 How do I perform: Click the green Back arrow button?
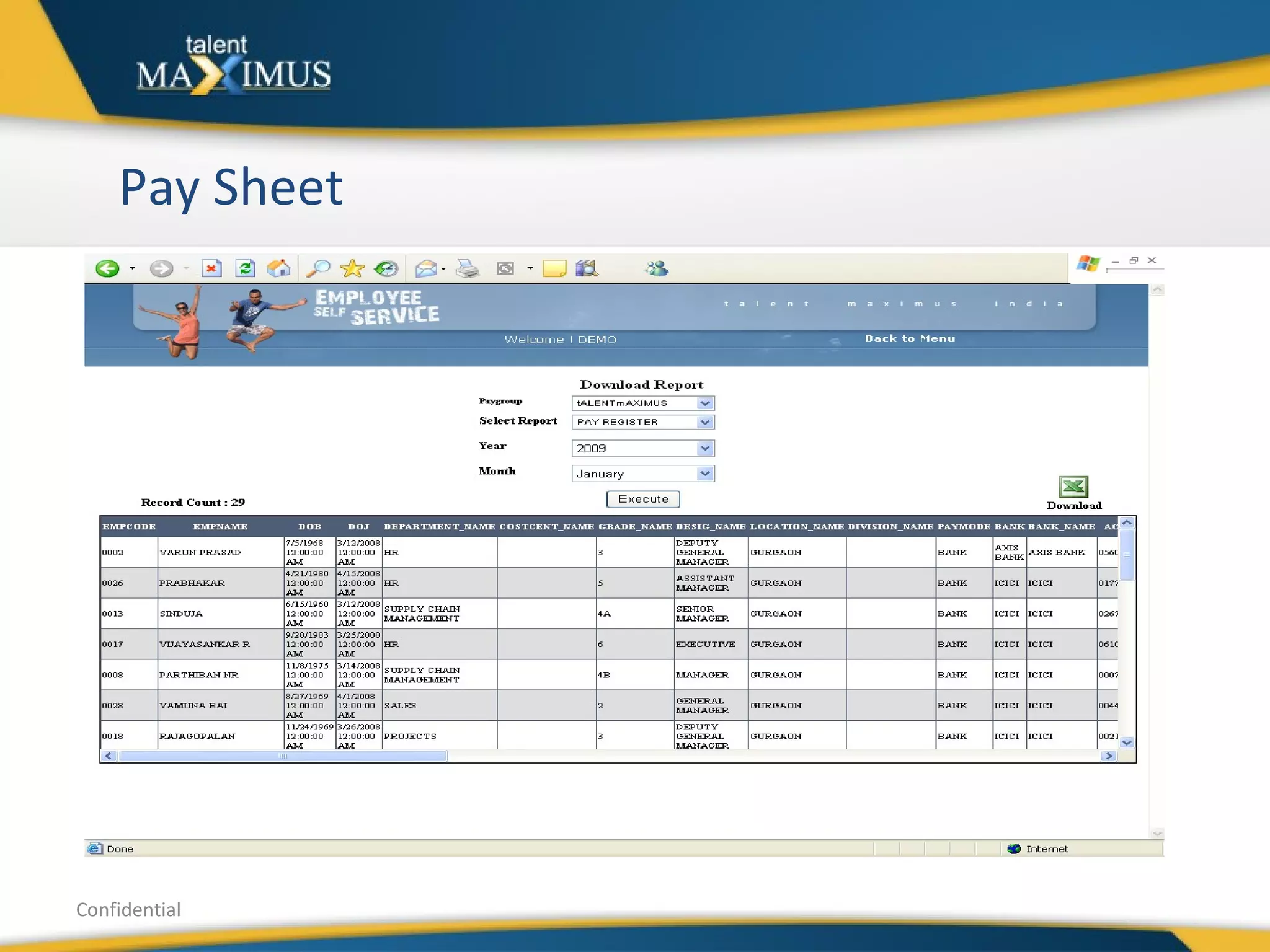[x=107, y=268]
